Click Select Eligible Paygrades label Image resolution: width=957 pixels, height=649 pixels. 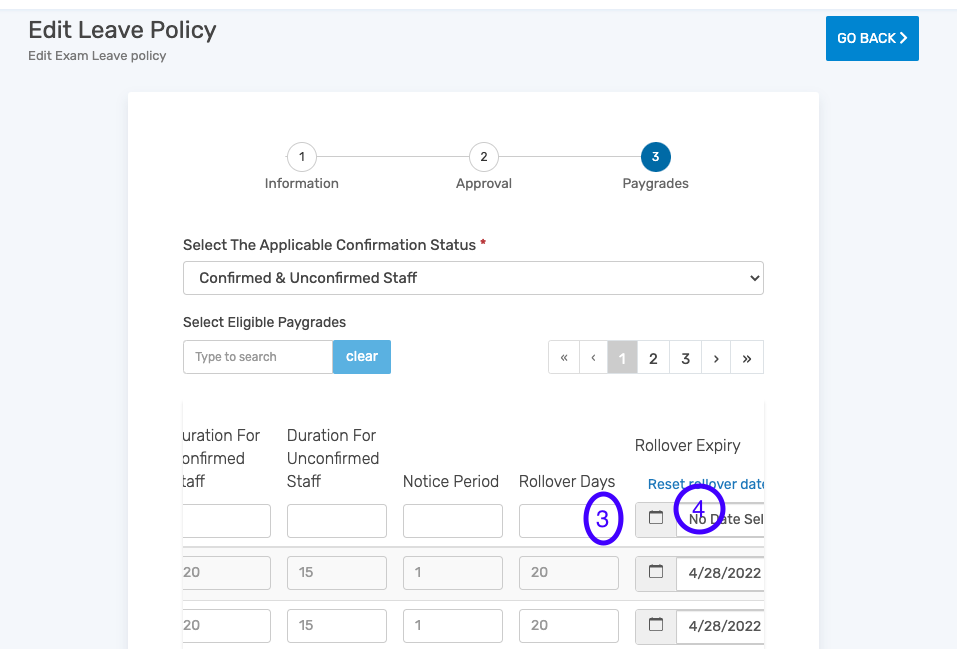pos(264,322)
